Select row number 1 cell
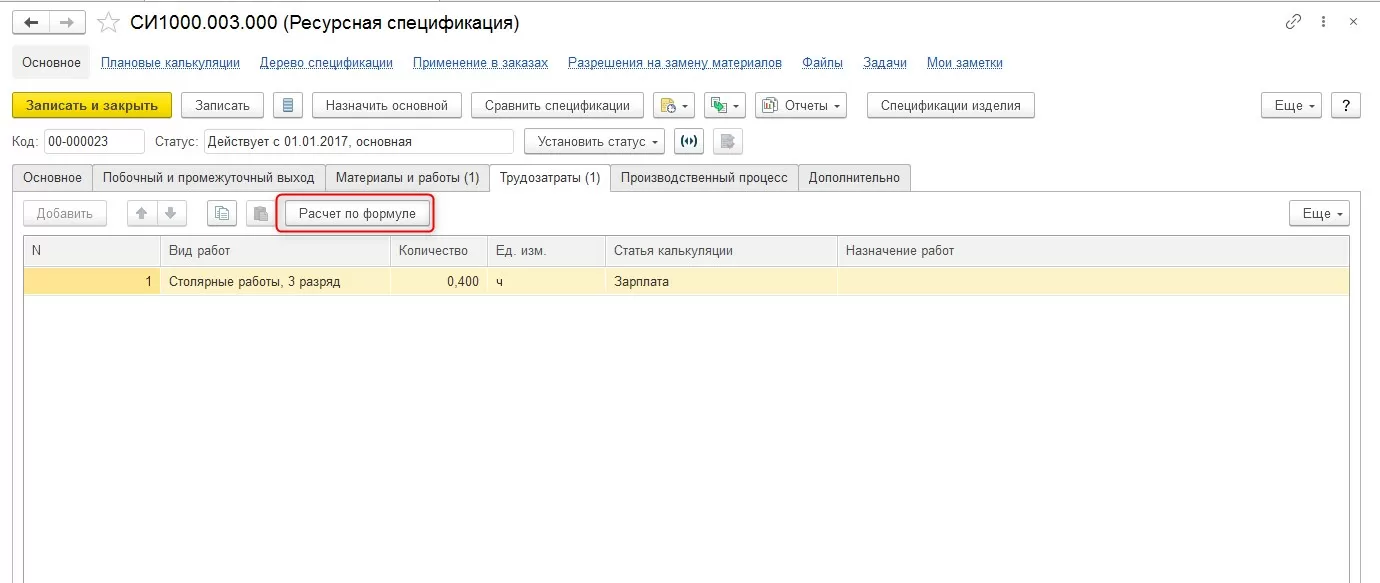Screen dimensions: 1380x583 [92, 282]
